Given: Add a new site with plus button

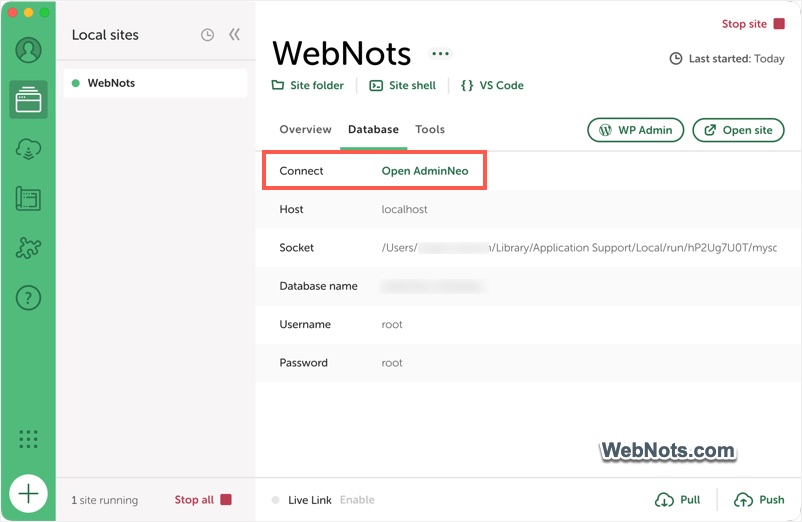Looking at the screenshot, I should point(28,493).
